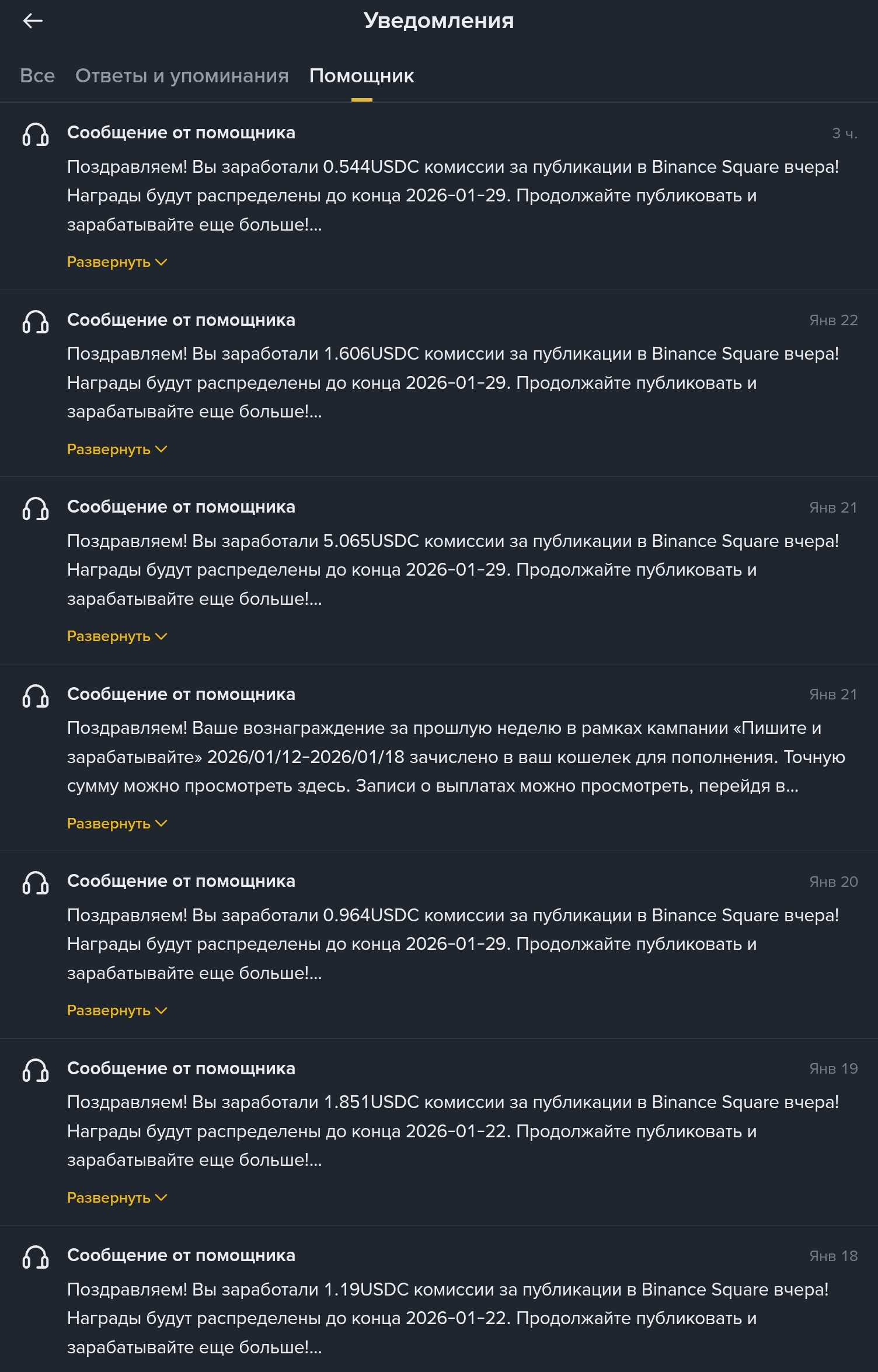Switch to the Все tab
The image size is (878, 1372).
(x=37, y=76)
